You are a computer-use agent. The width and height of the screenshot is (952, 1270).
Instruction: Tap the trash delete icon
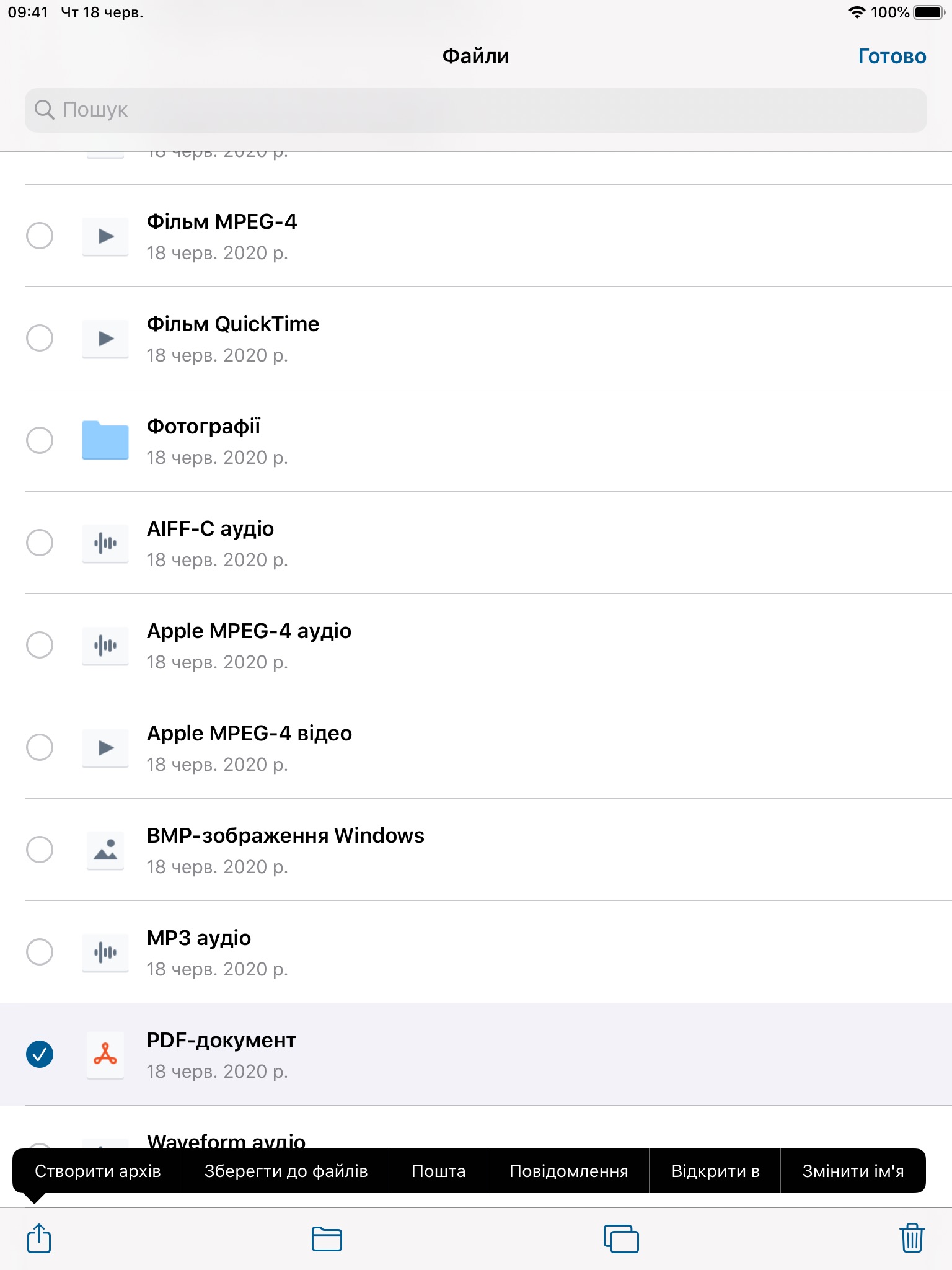coord(912,1238)
